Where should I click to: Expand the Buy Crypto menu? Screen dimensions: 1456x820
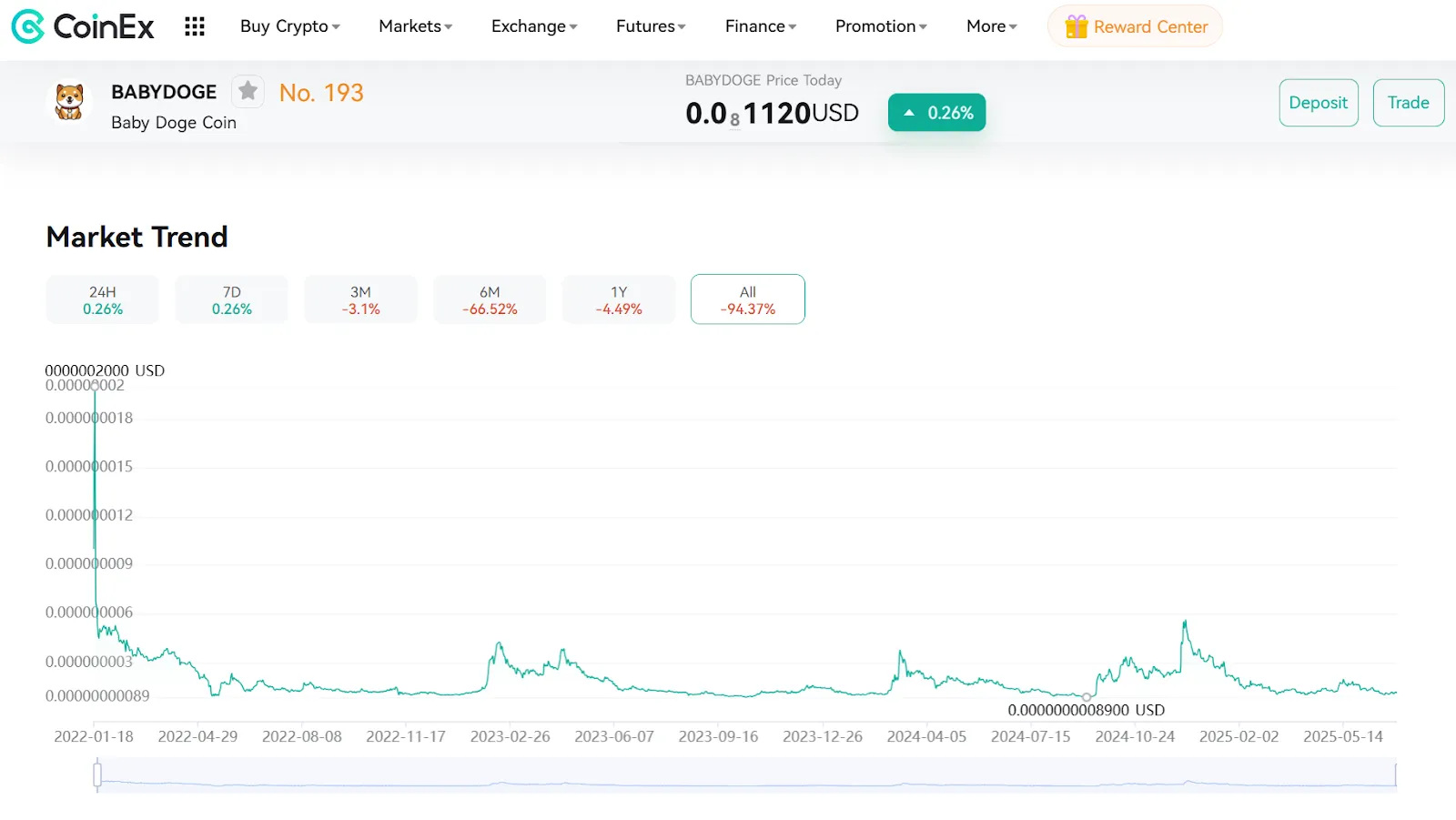pos(290,26)
